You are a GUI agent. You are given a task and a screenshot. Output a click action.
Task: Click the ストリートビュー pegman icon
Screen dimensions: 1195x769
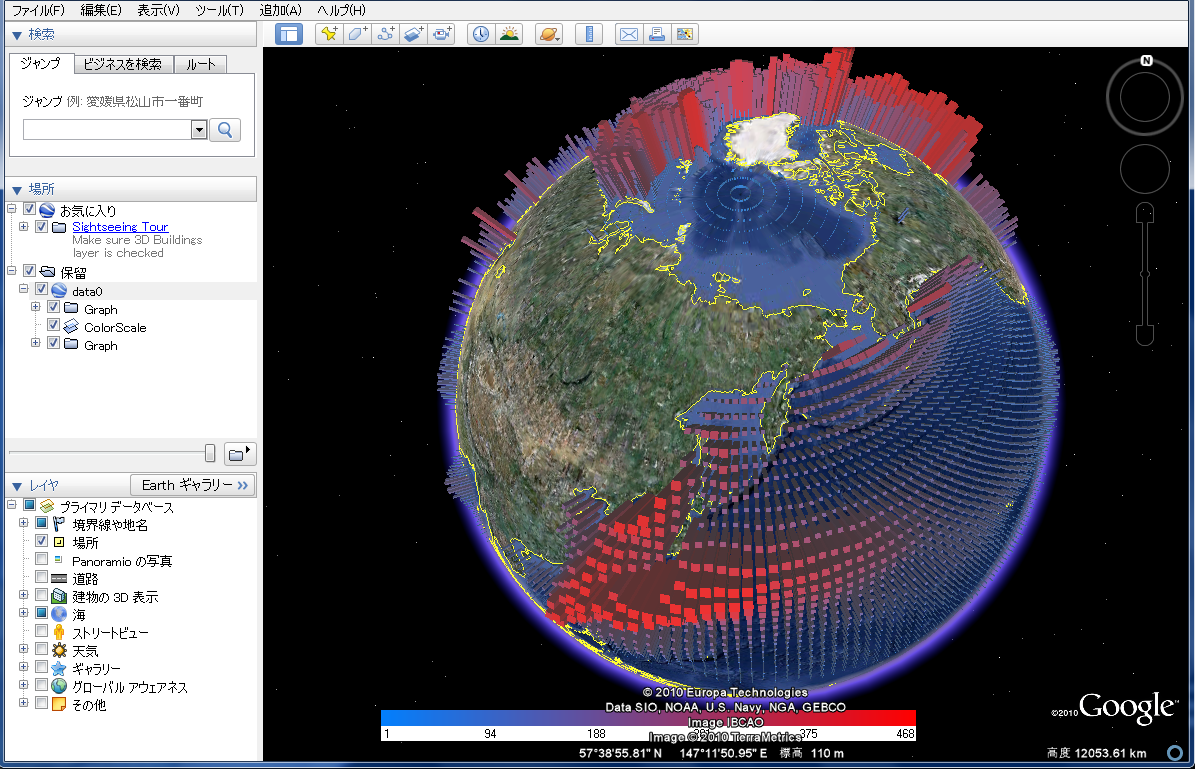[x=59, y=632]
